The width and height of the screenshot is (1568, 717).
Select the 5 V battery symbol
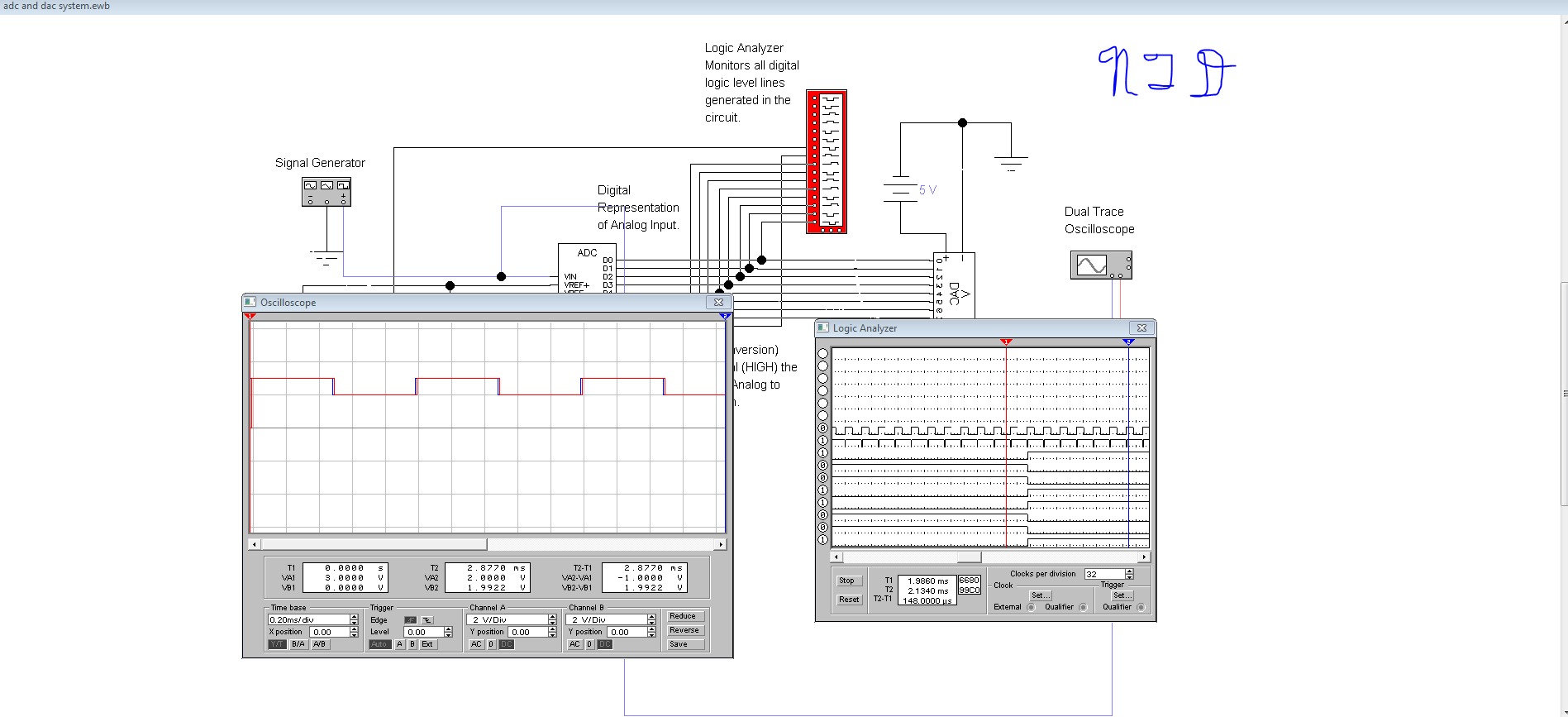click(x=900, y=189)
